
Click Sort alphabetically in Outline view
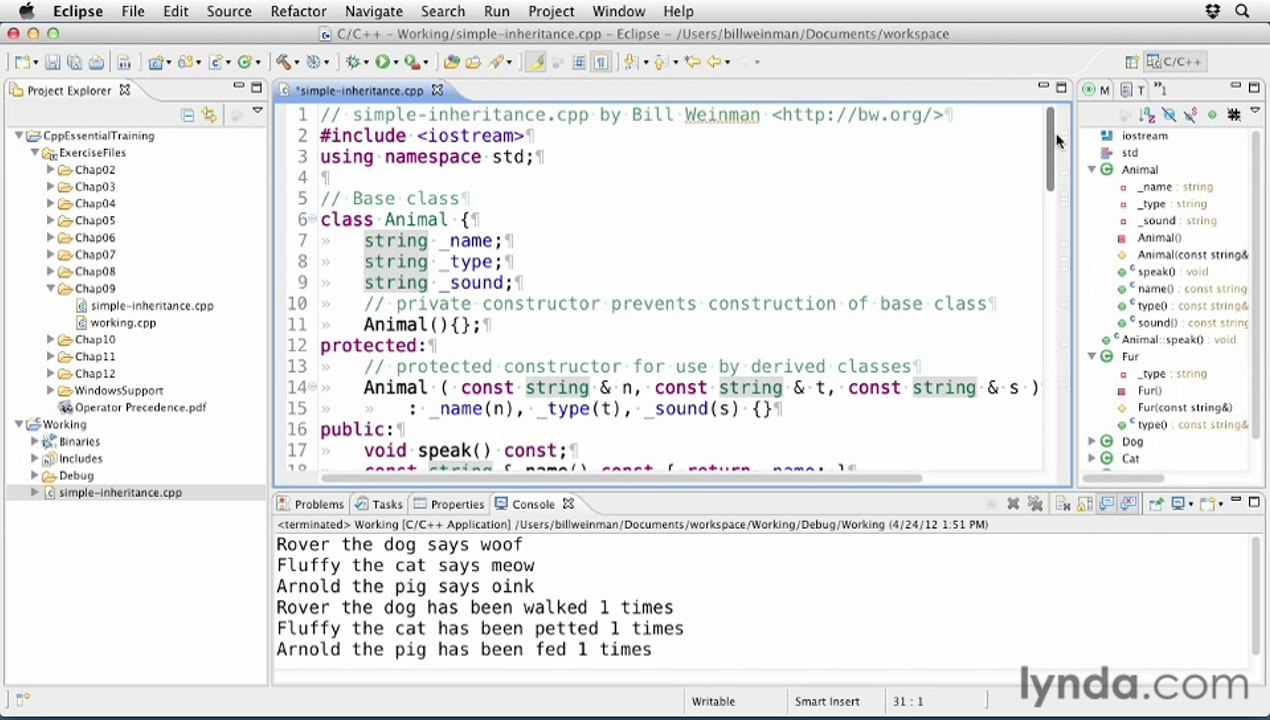click(x=1147, y=115)
